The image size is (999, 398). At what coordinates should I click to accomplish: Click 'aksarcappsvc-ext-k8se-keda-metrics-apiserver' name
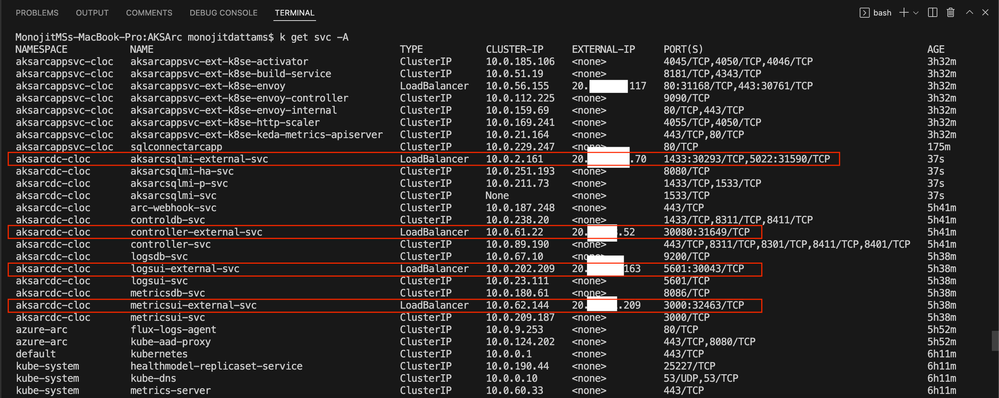pos(256,134)
